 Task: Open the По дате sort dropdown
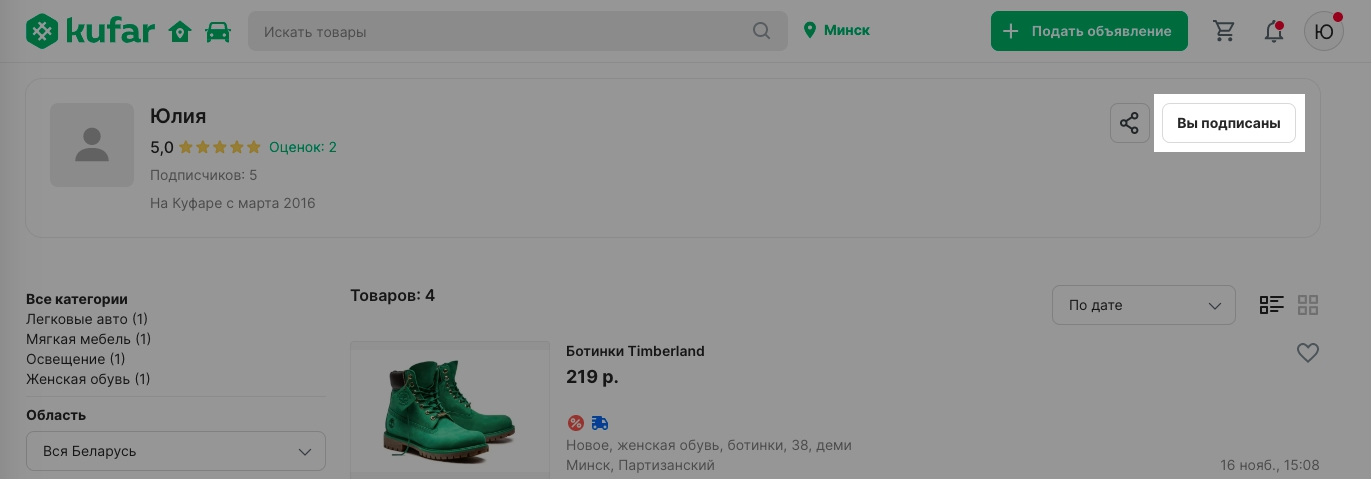coord(1144,305)
